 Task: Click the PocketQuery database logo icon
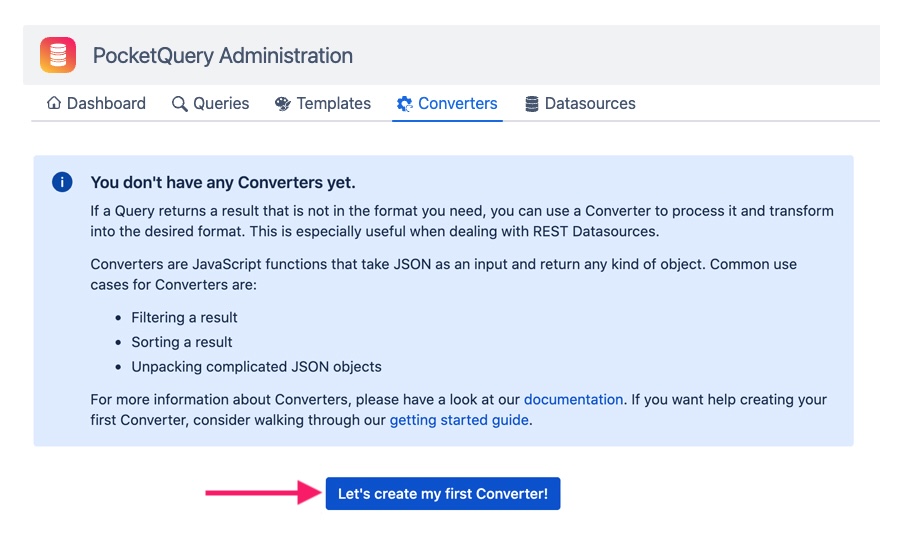58,55
